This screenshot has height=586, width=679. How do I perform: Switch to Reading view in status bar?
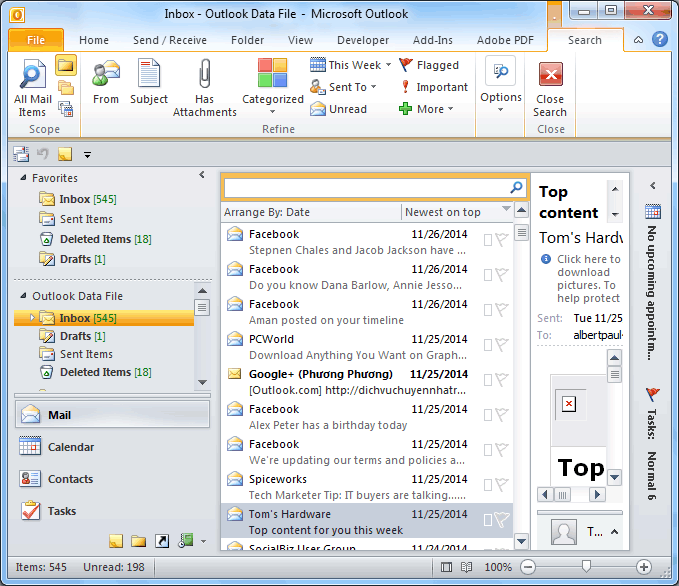(466, 567)
